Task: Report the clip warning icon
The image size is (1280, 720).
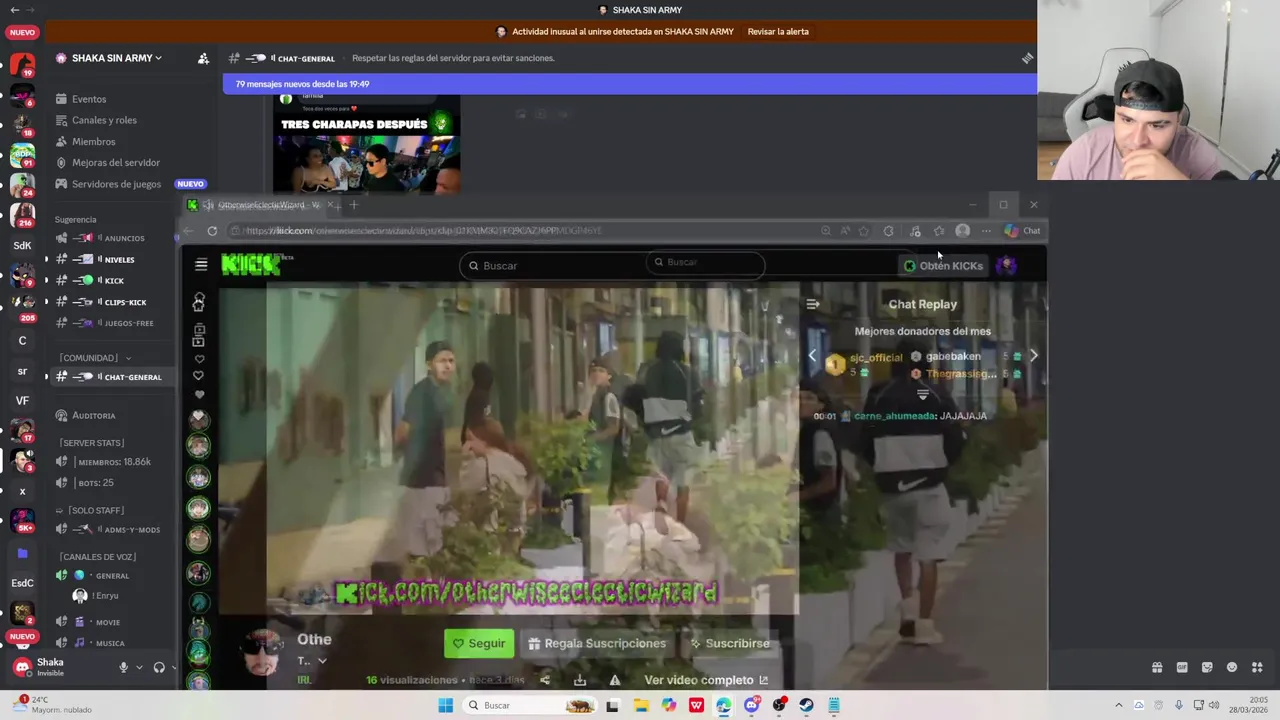Action: pyautogui.click(x=615, y=680)
